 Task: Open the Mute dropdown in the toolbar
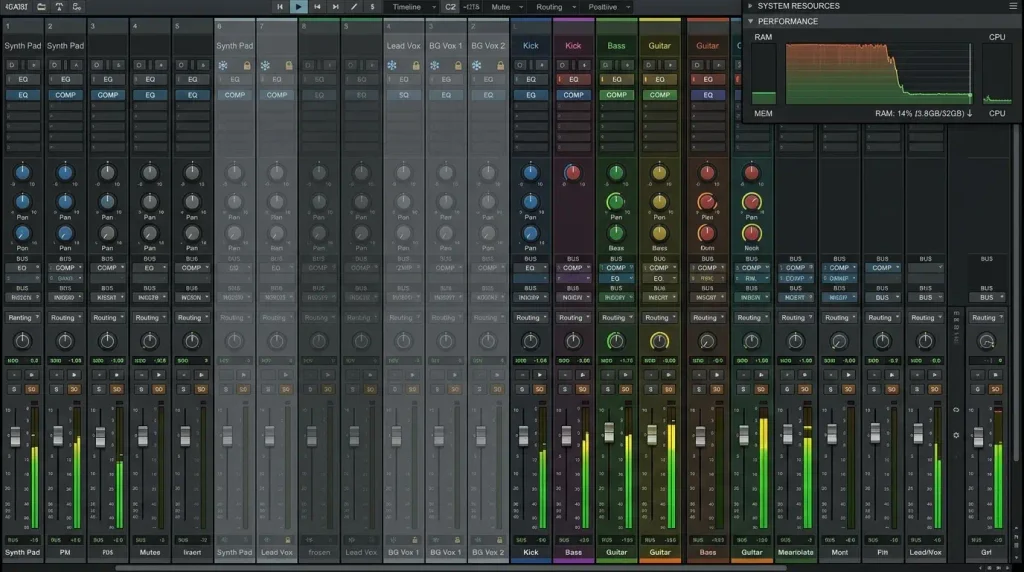pyautogui.click(x=507, y=7)
